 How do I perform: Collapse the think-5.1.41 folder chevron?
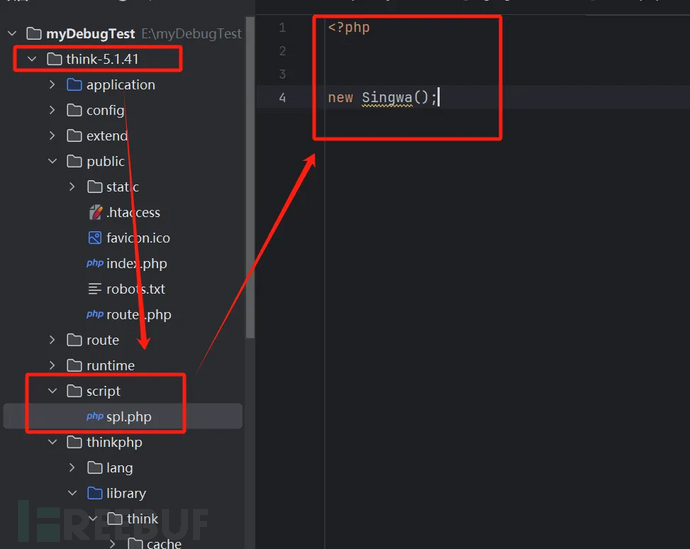(32, 59)
